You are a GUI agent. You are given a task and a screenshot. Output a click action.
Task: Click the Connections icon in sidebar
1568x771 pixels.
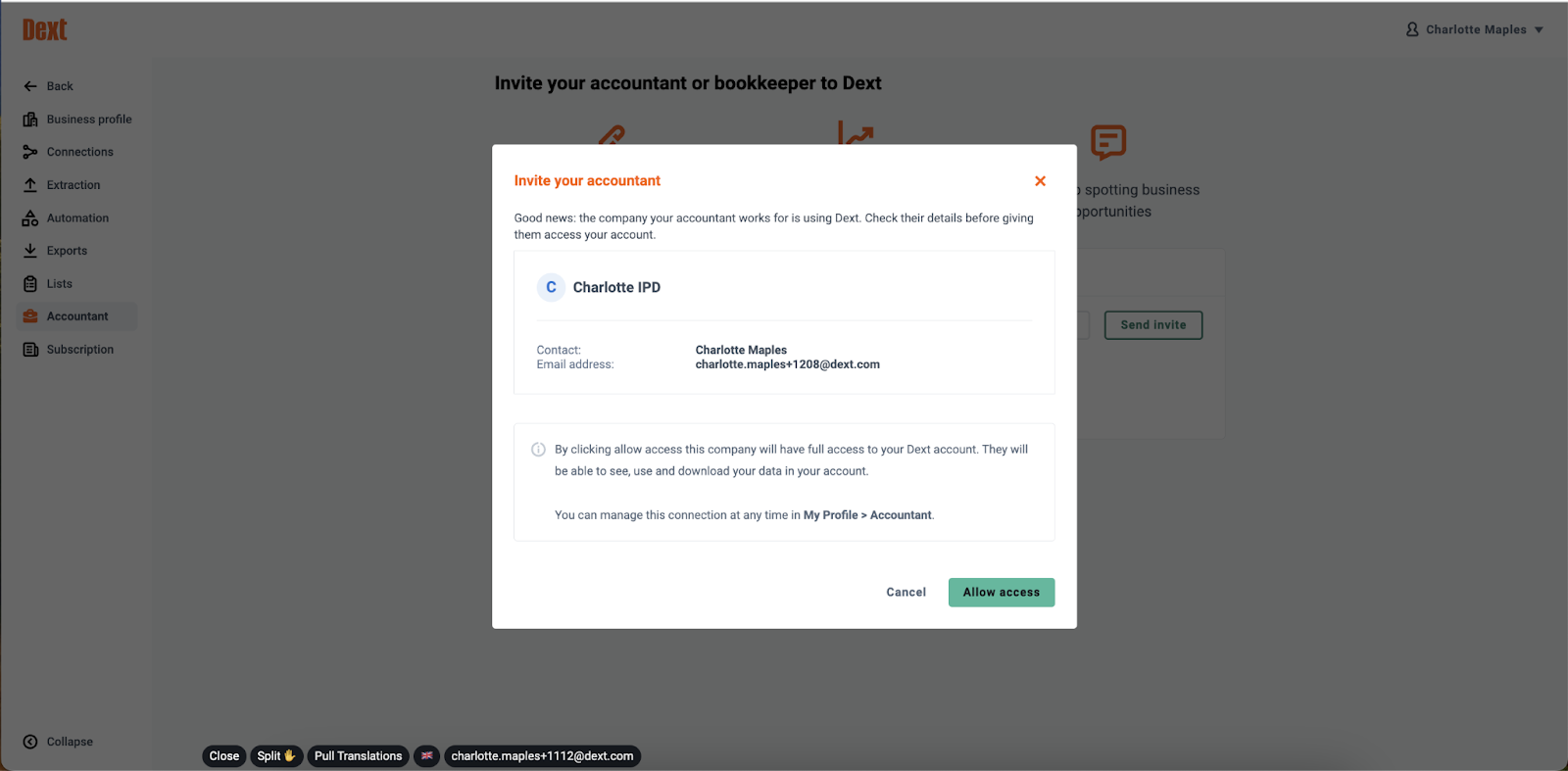30,152
